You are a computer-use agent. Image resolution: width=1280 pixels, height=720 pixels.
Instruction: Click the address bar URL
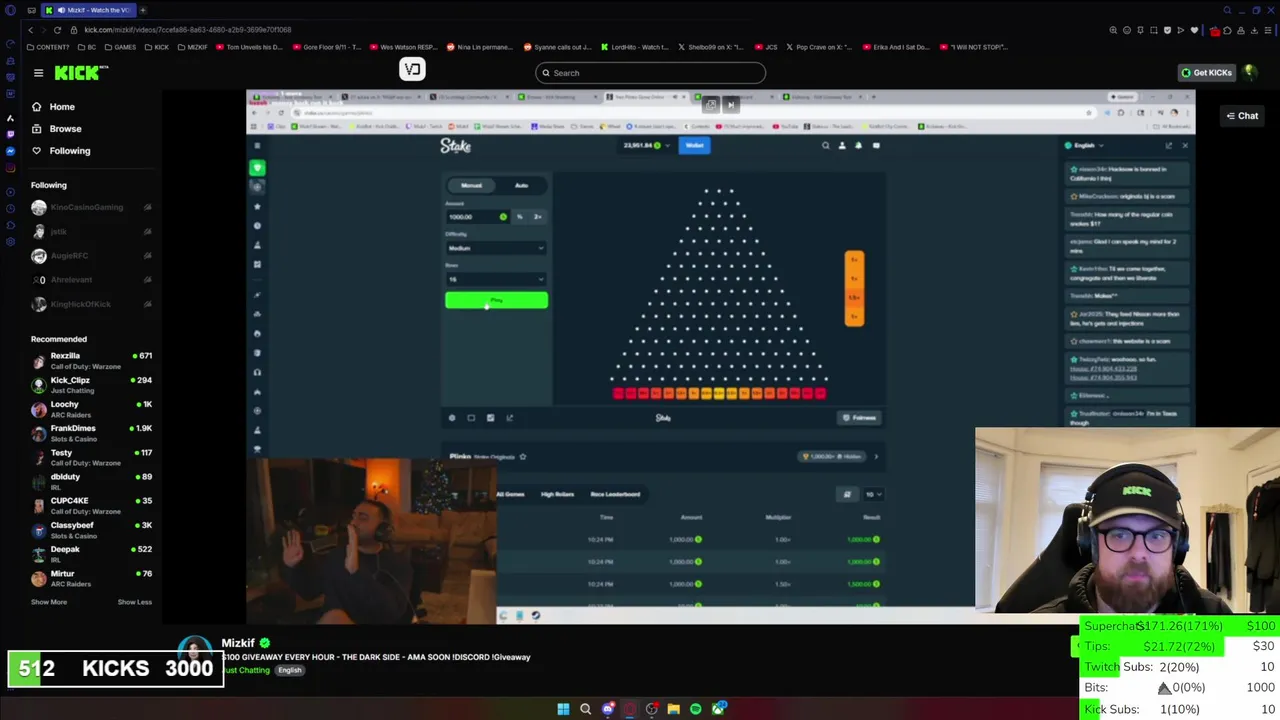pos(188,30)
